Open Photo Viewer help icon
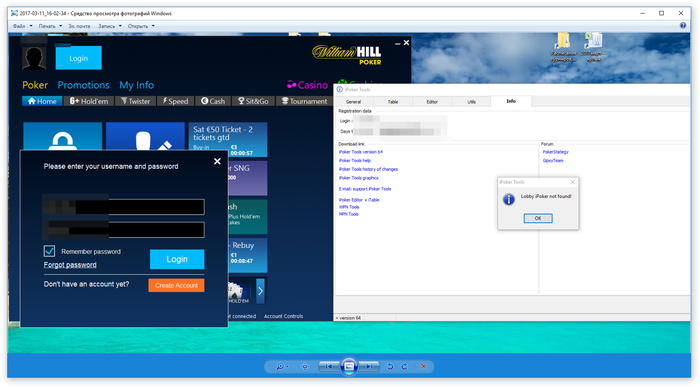 [683, 26]
